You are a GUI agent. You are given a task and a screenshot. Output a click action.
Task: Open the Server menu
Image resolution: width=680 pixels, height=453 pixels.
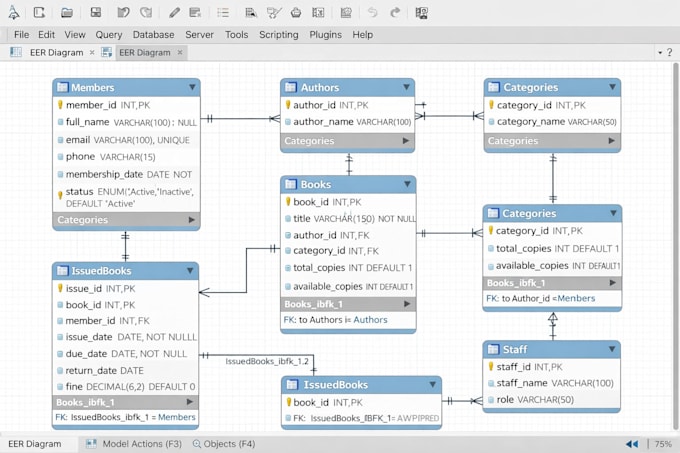click(x=199, y=35)
